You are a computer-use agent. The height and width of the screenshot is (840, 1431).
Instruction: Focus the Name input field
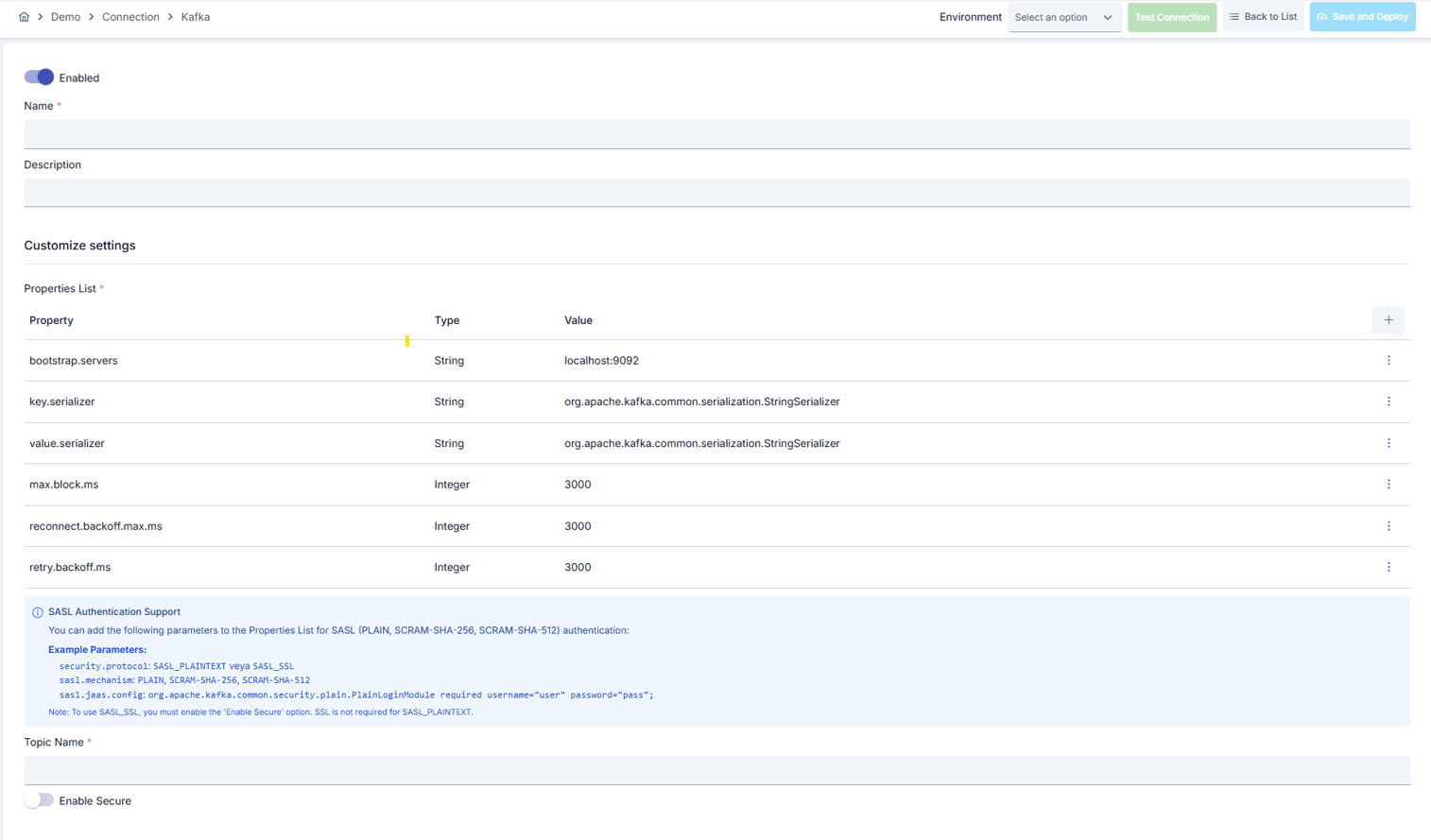coord(716,133)
